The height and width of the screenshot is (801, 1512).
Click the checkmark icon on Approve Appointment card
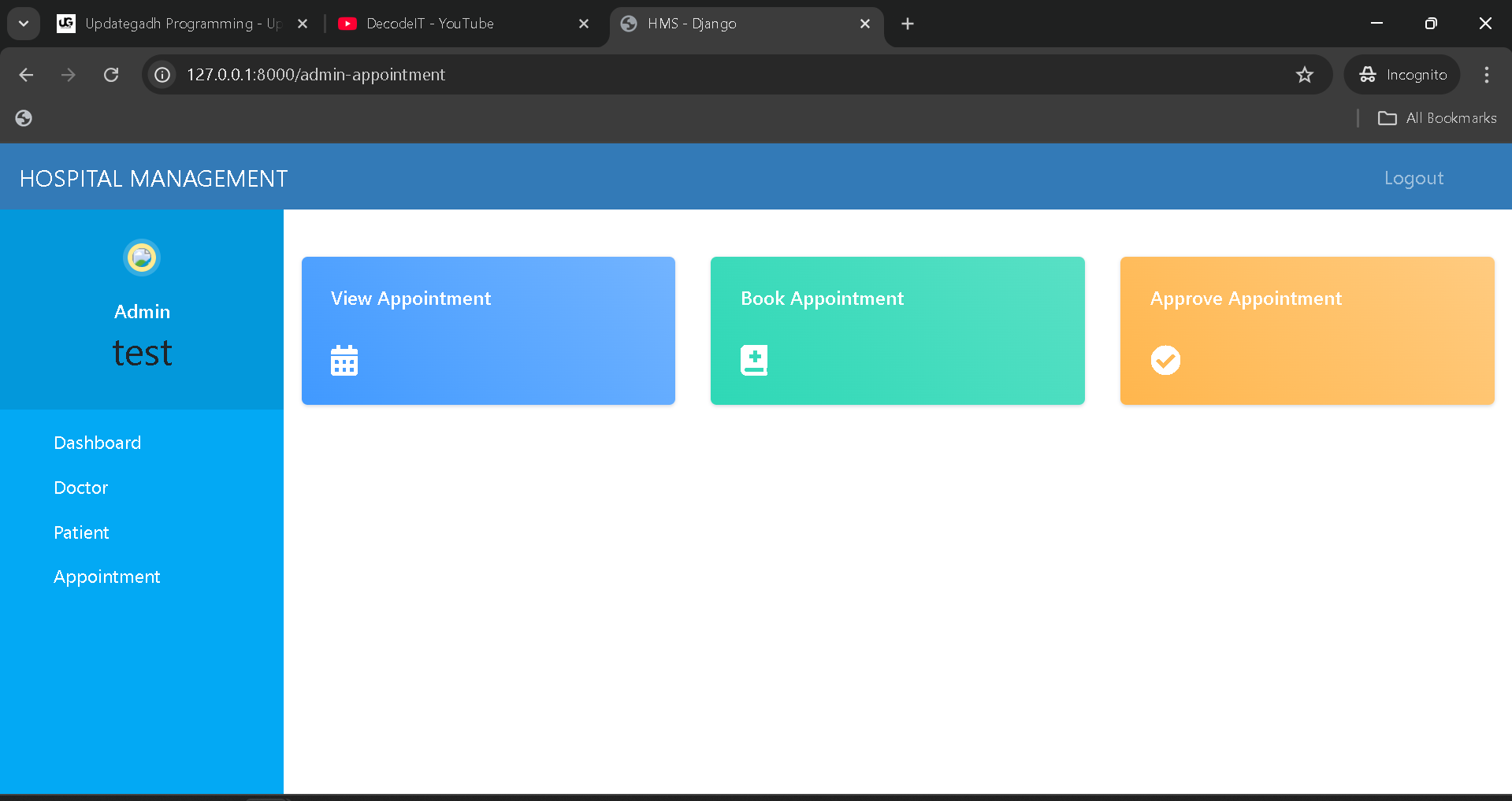click(x=1165, y=361)
